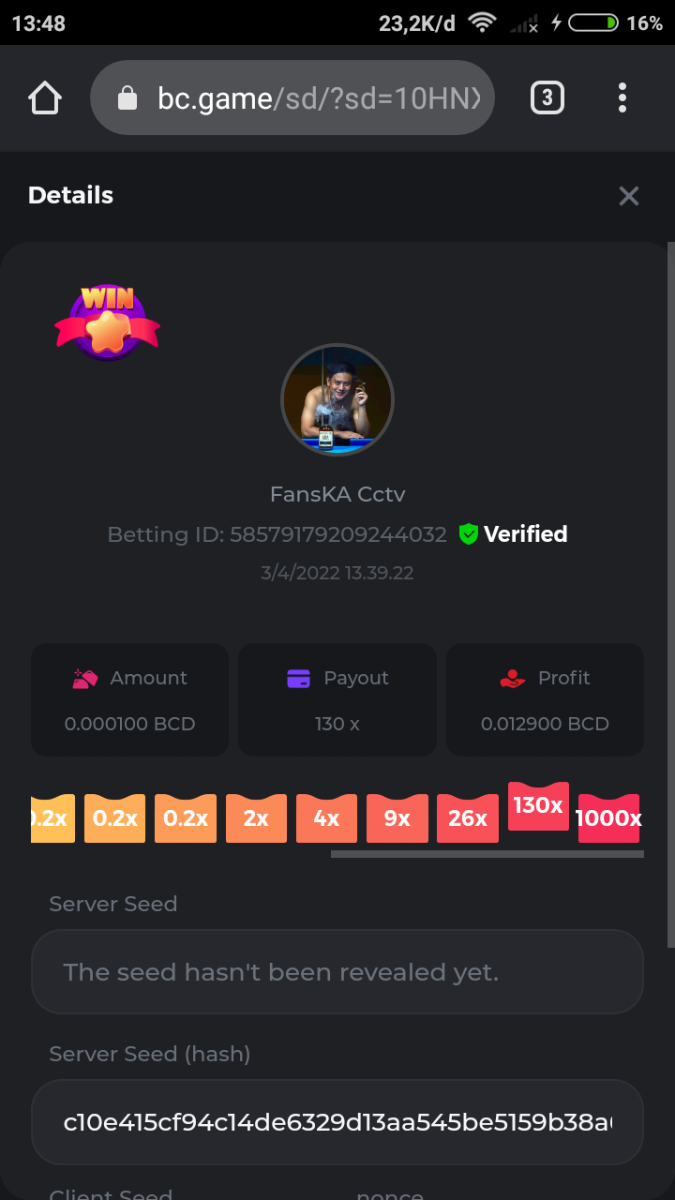Image resolution: width=675 pixels, height=1200 pixels.
Task: Tap the green Verified shield icon
Action: coord(468,535)
